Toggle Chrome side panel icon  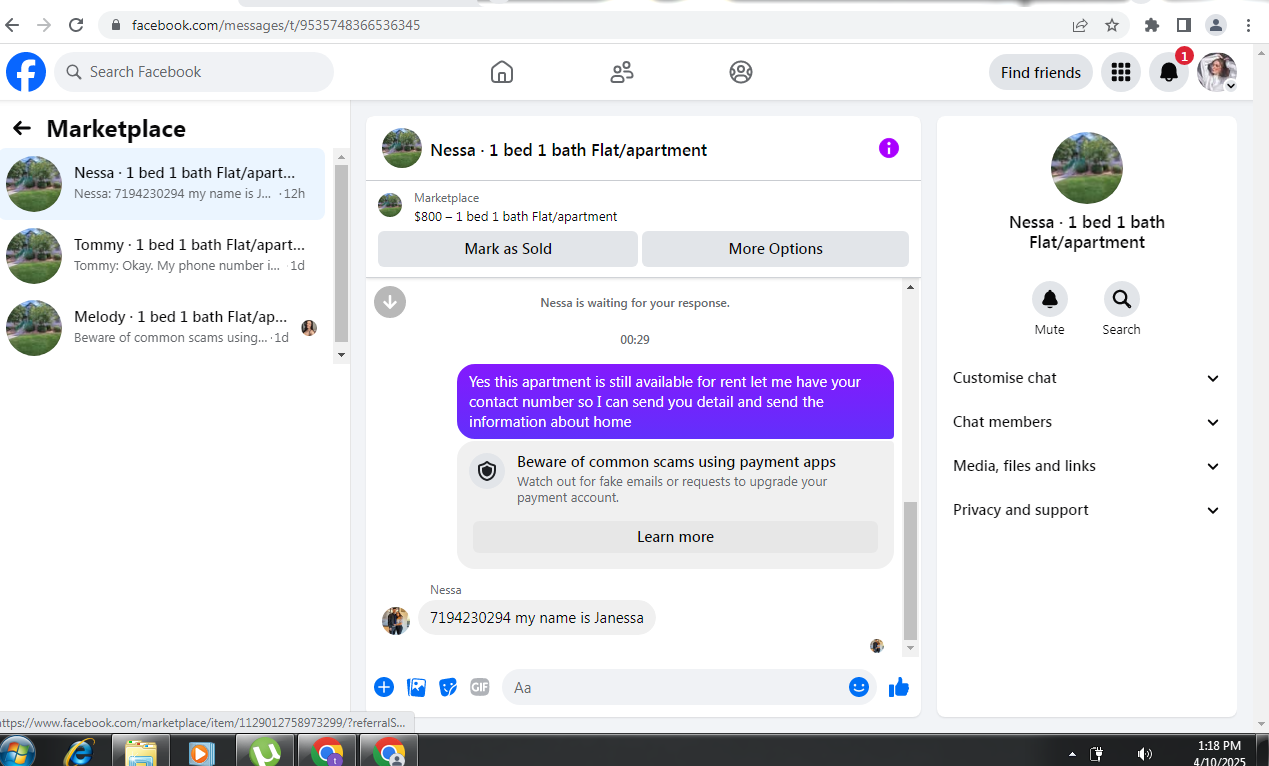point(1184,25)
